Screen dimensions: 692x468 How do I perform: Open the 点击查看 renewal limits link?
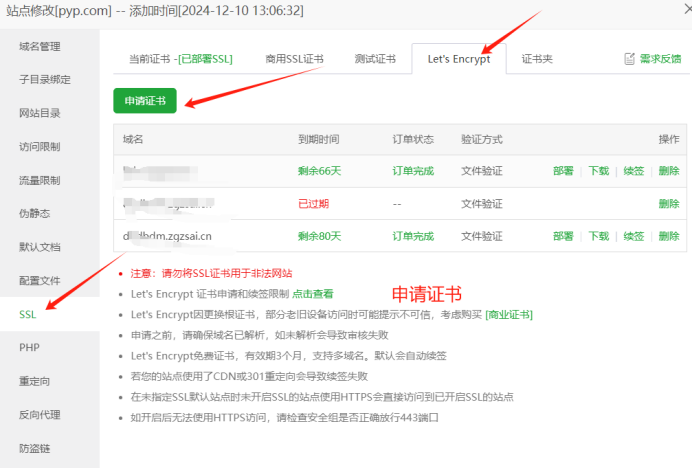[x=313, y=294]
